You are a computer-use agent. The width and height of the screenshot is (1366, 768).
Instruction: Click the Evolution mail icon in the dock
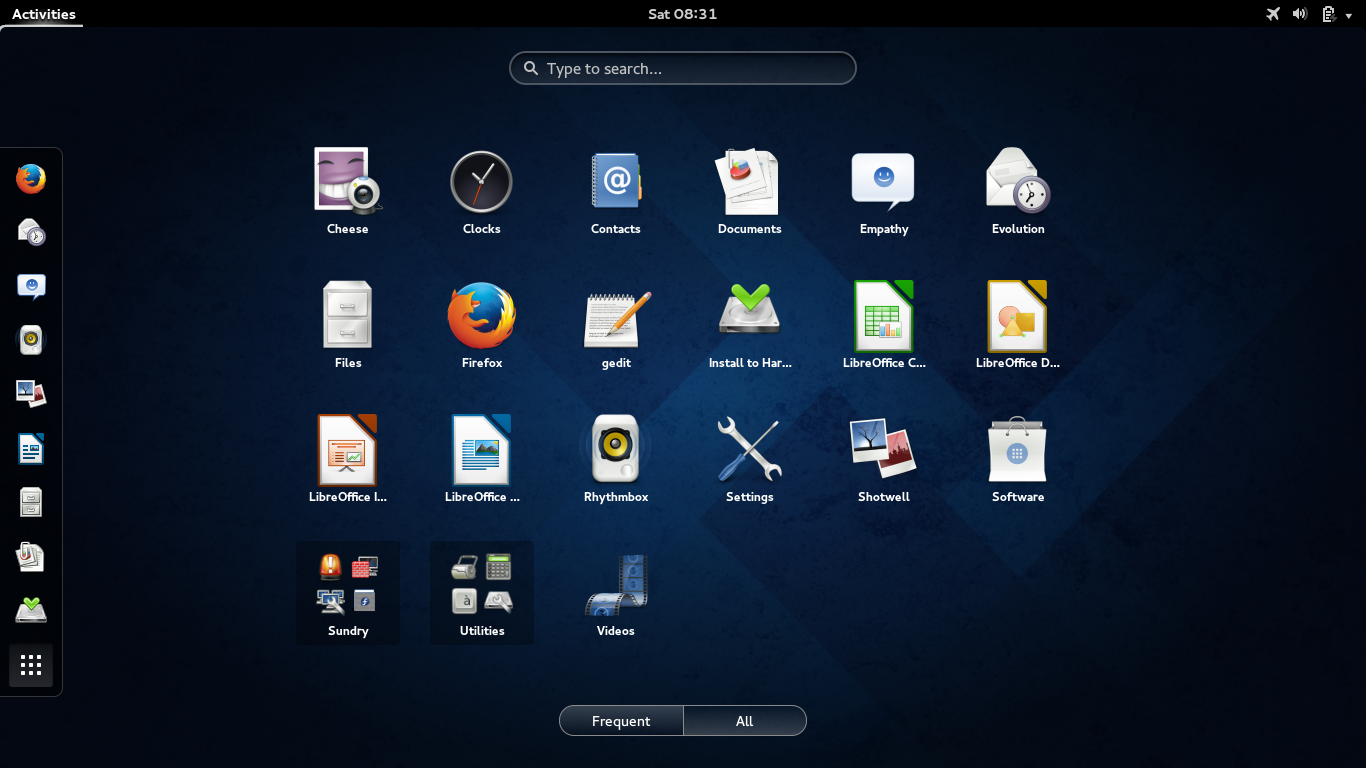31,233
